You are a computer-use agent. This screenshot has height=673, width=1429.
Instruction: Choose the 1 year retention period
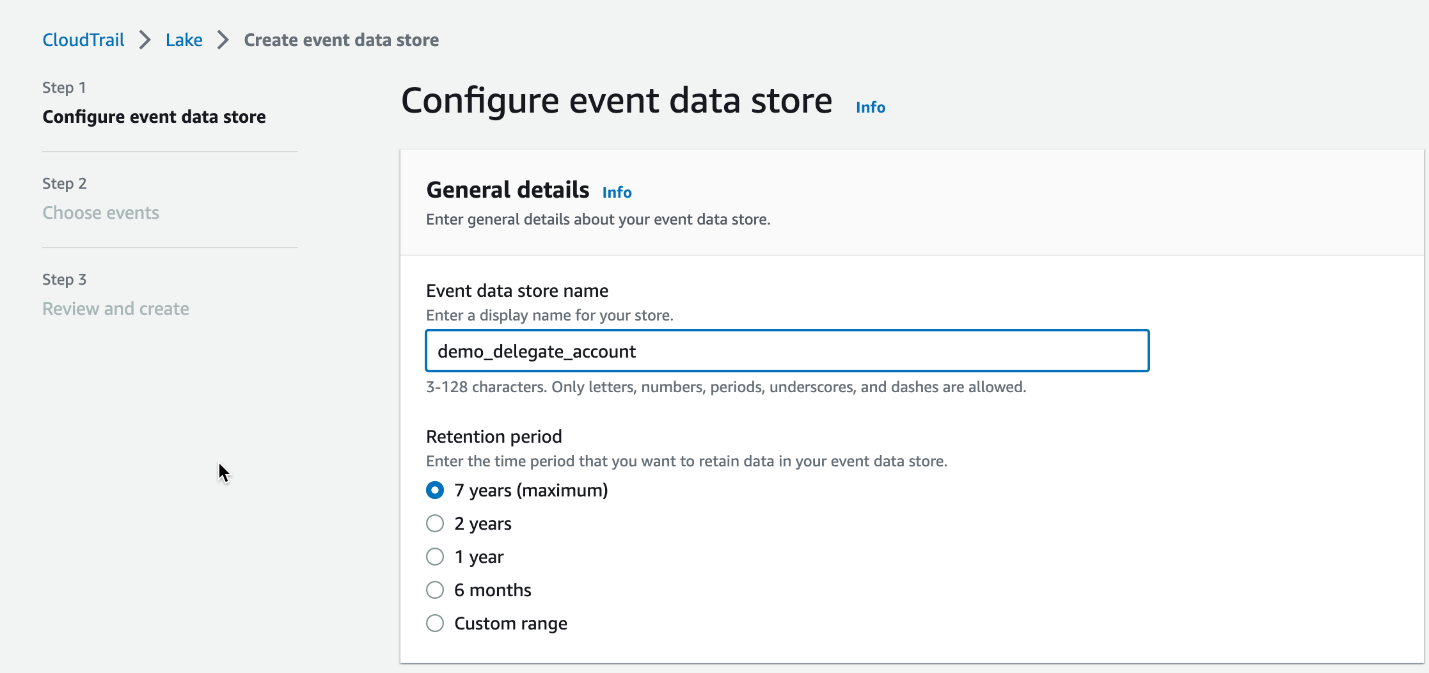click(435, 556)
